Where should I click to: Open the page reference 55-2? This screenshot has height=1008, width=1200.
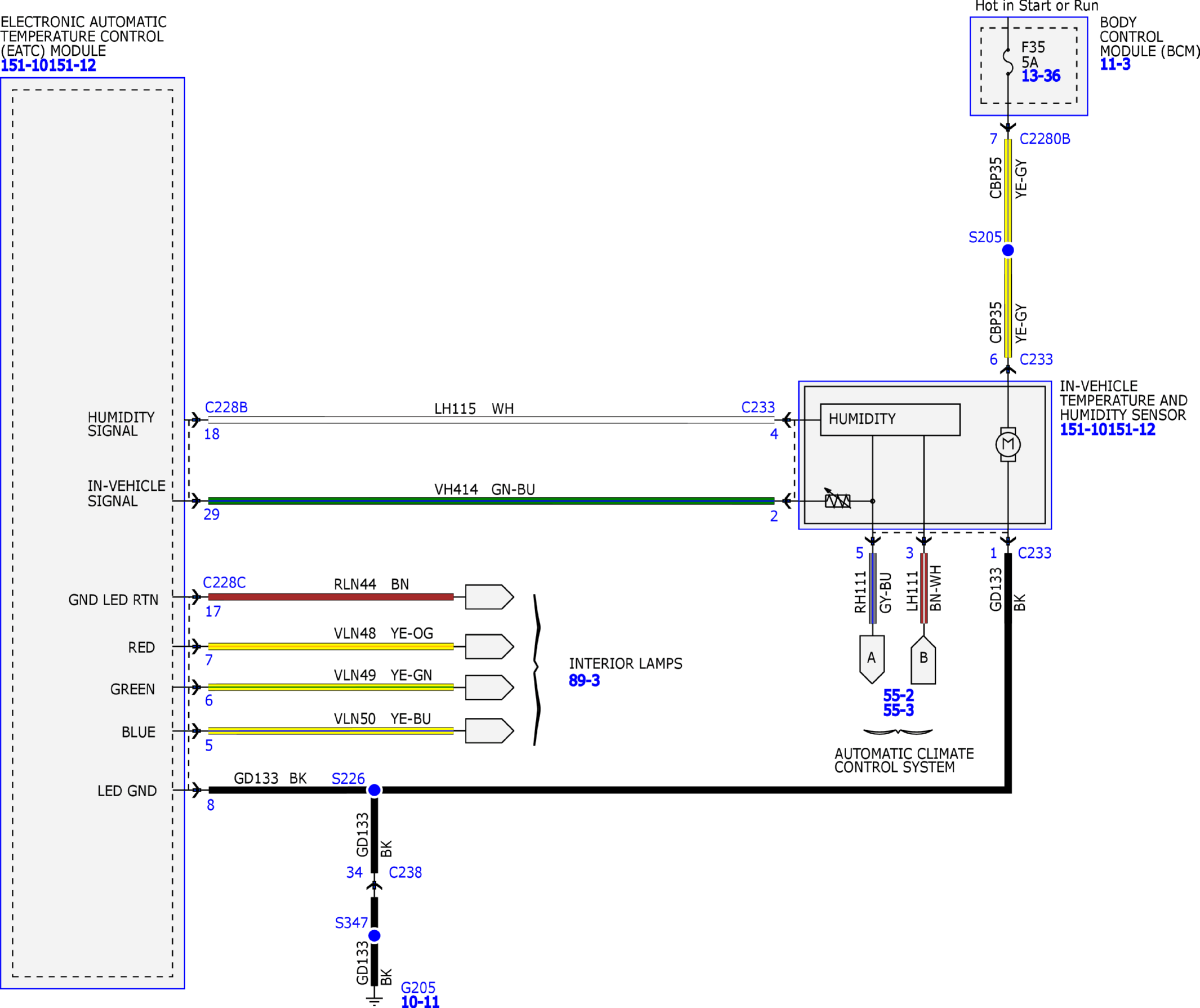click(x=898, y=695)
